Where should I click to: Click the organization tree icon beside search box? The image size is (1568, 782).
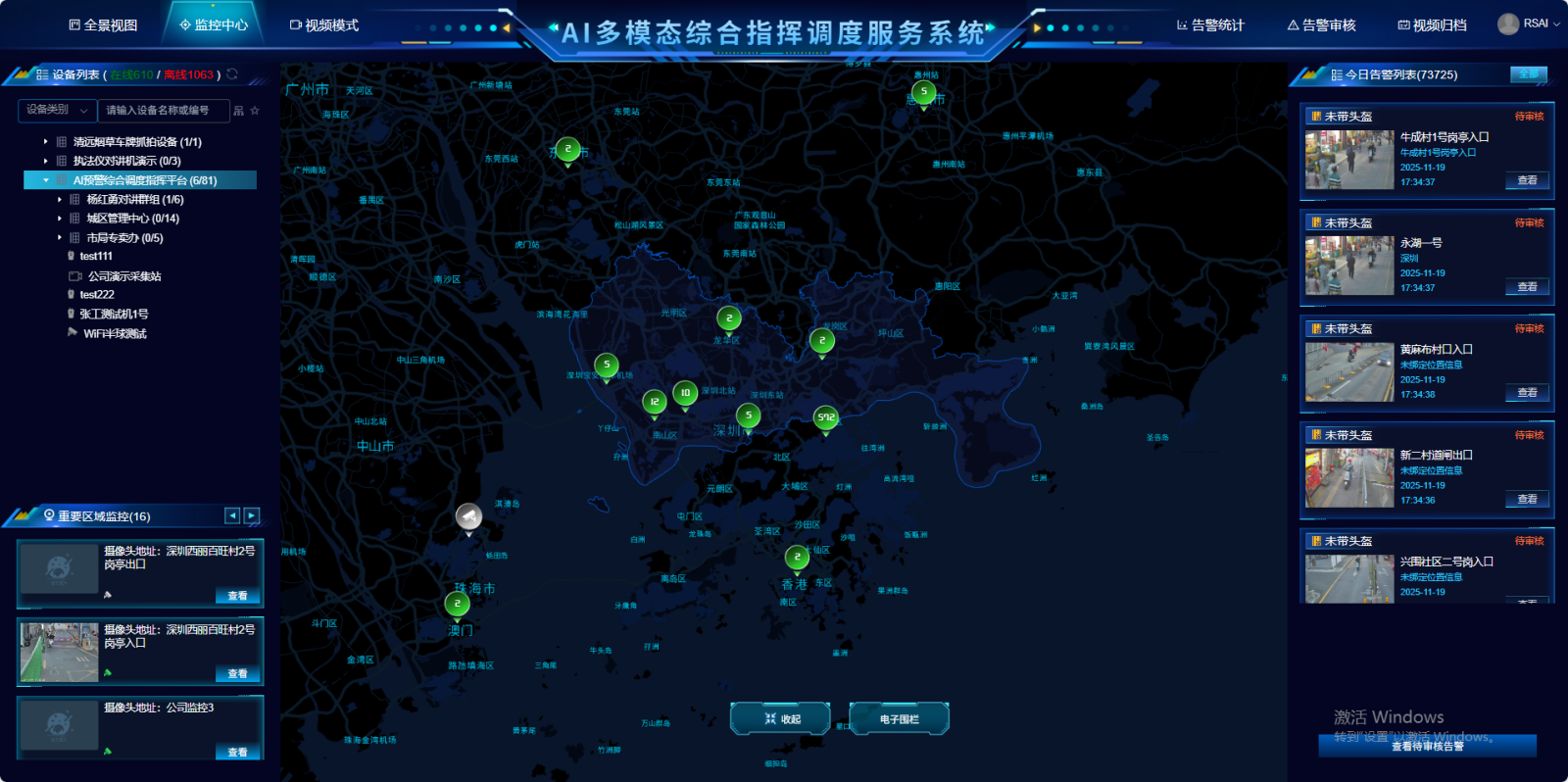click(x=238, y=111)
